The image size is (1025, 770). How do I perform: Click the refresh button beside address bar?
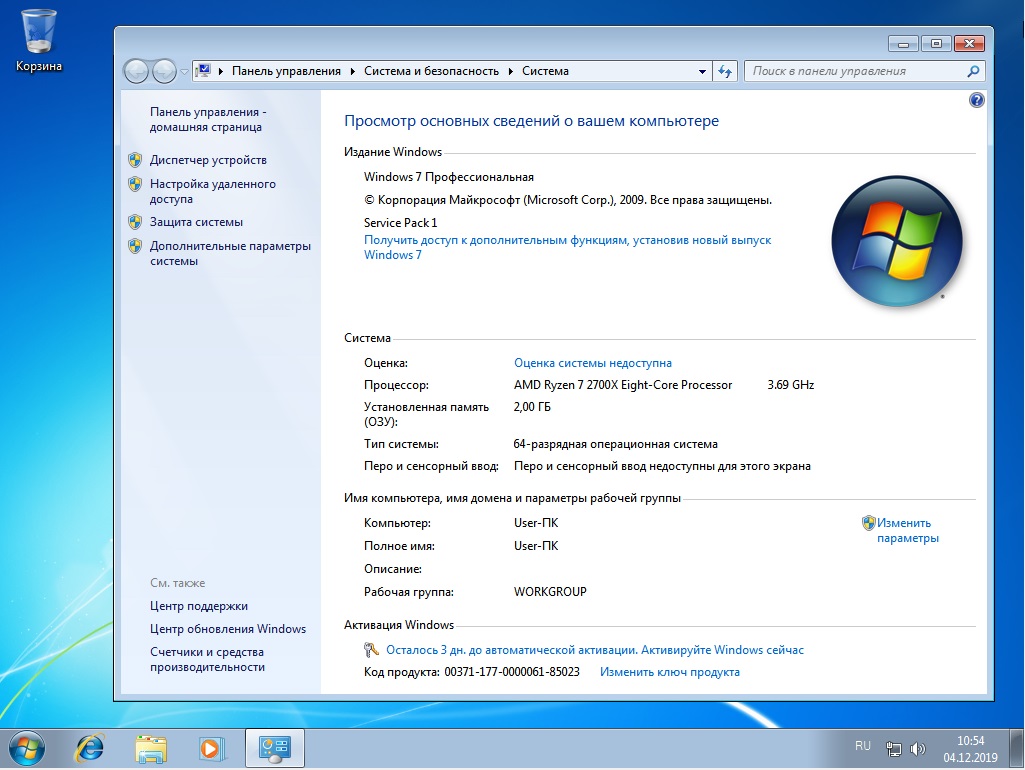pos(727,72)
